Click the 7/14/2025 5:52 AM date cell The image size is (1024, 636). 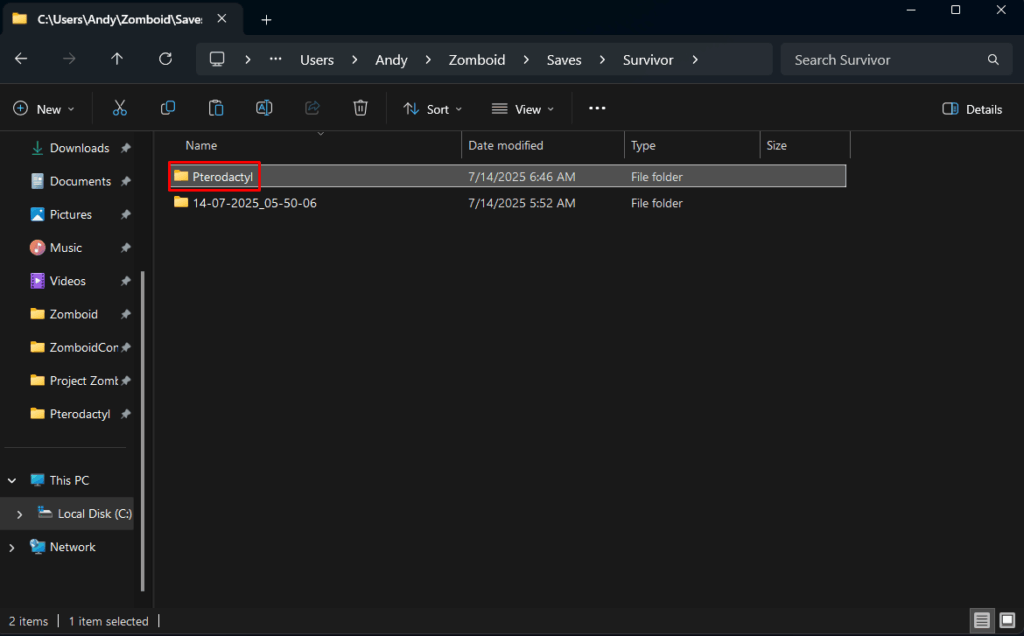coord(521,203)
